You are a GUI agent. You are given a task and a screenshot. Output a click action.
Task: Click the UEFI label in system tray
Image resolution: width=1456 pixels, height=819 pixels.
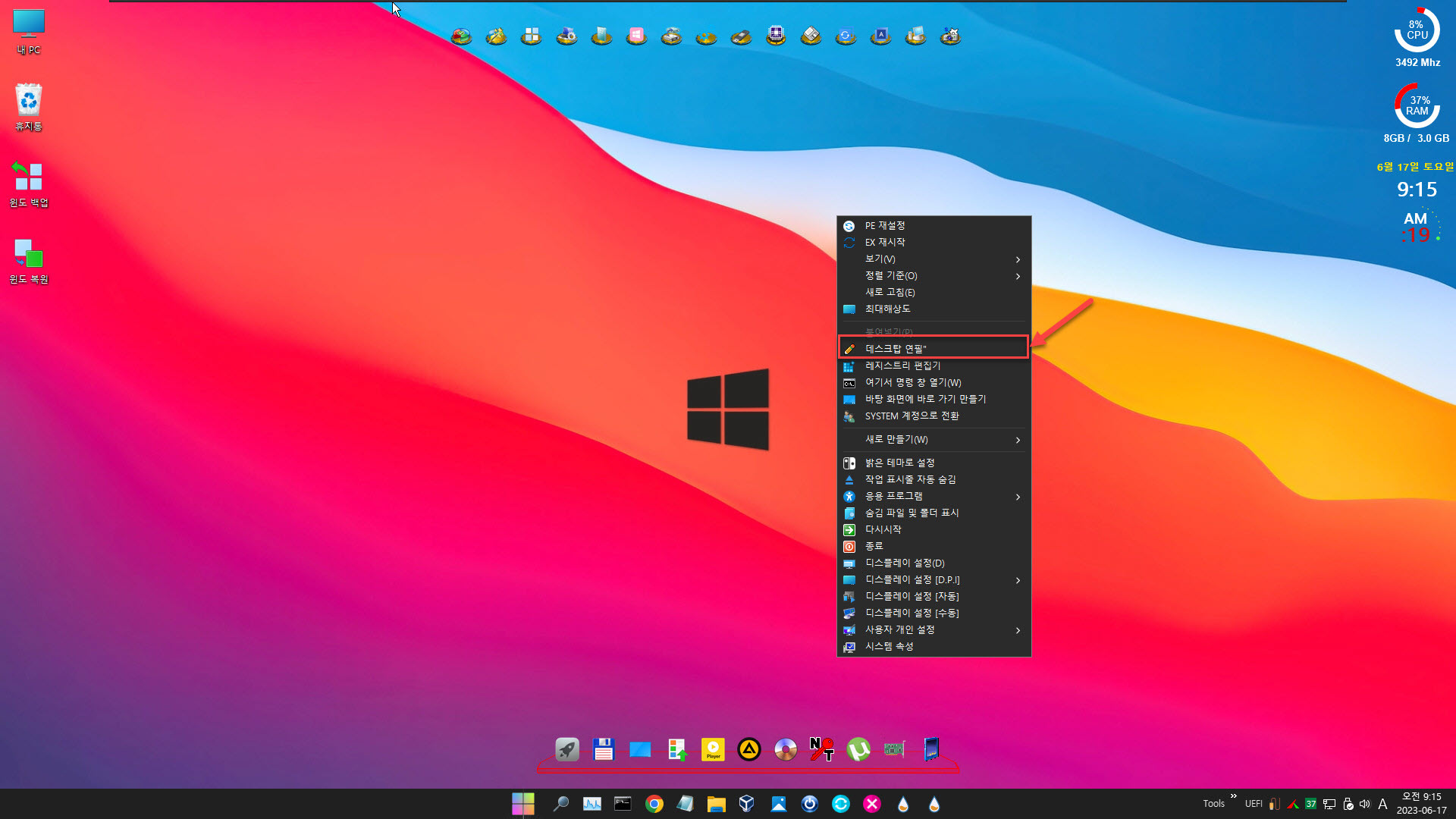1254,804
